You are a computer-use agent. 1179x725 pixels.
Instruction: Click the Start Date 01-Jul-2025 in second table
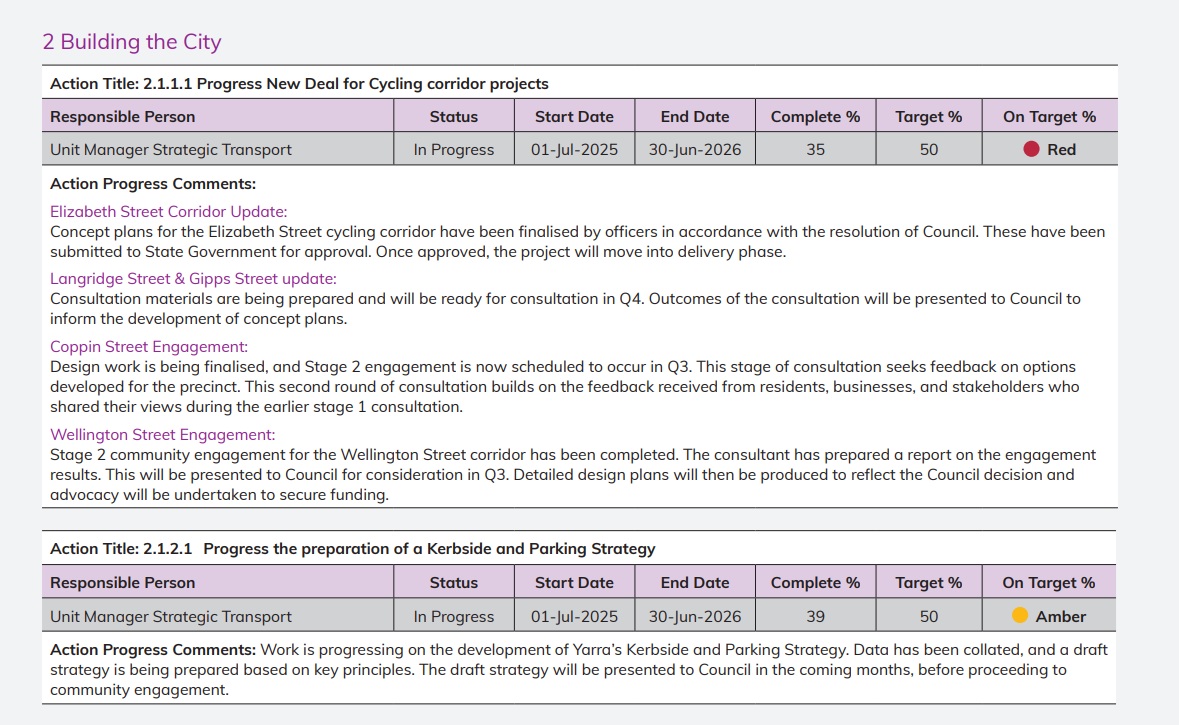(x=574, y=617)
